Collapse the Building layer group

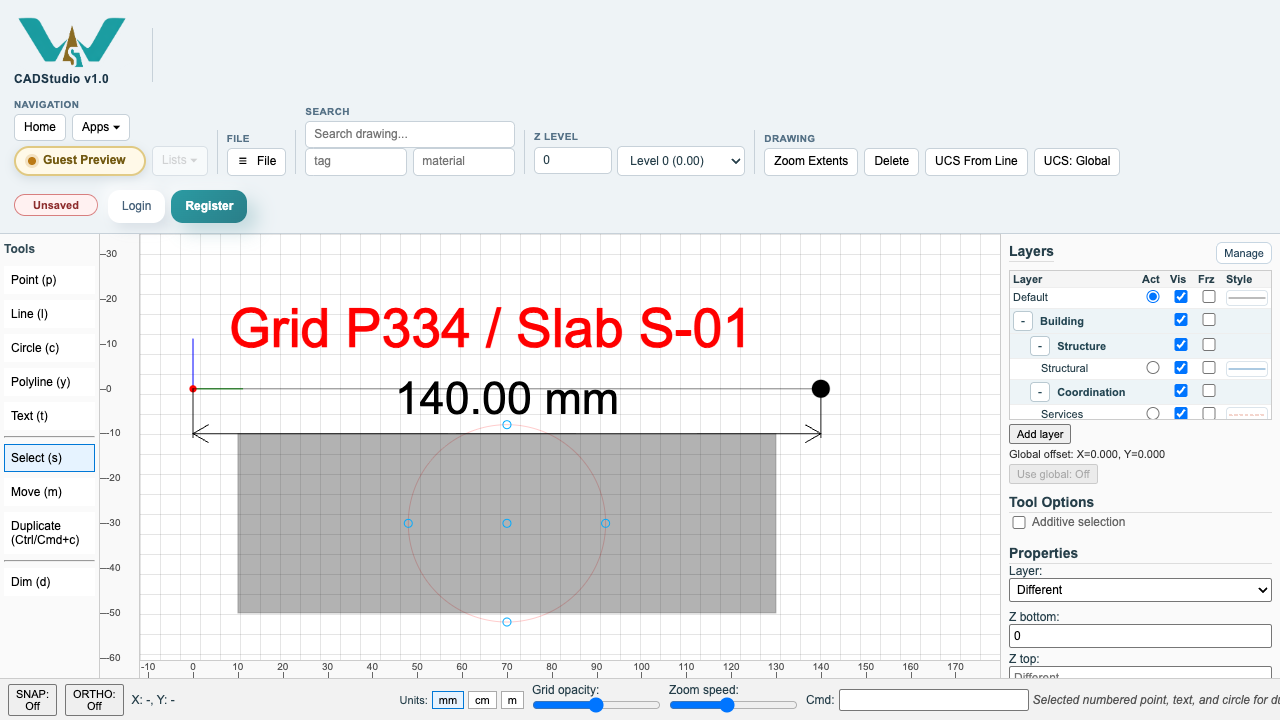point(1023,321)
